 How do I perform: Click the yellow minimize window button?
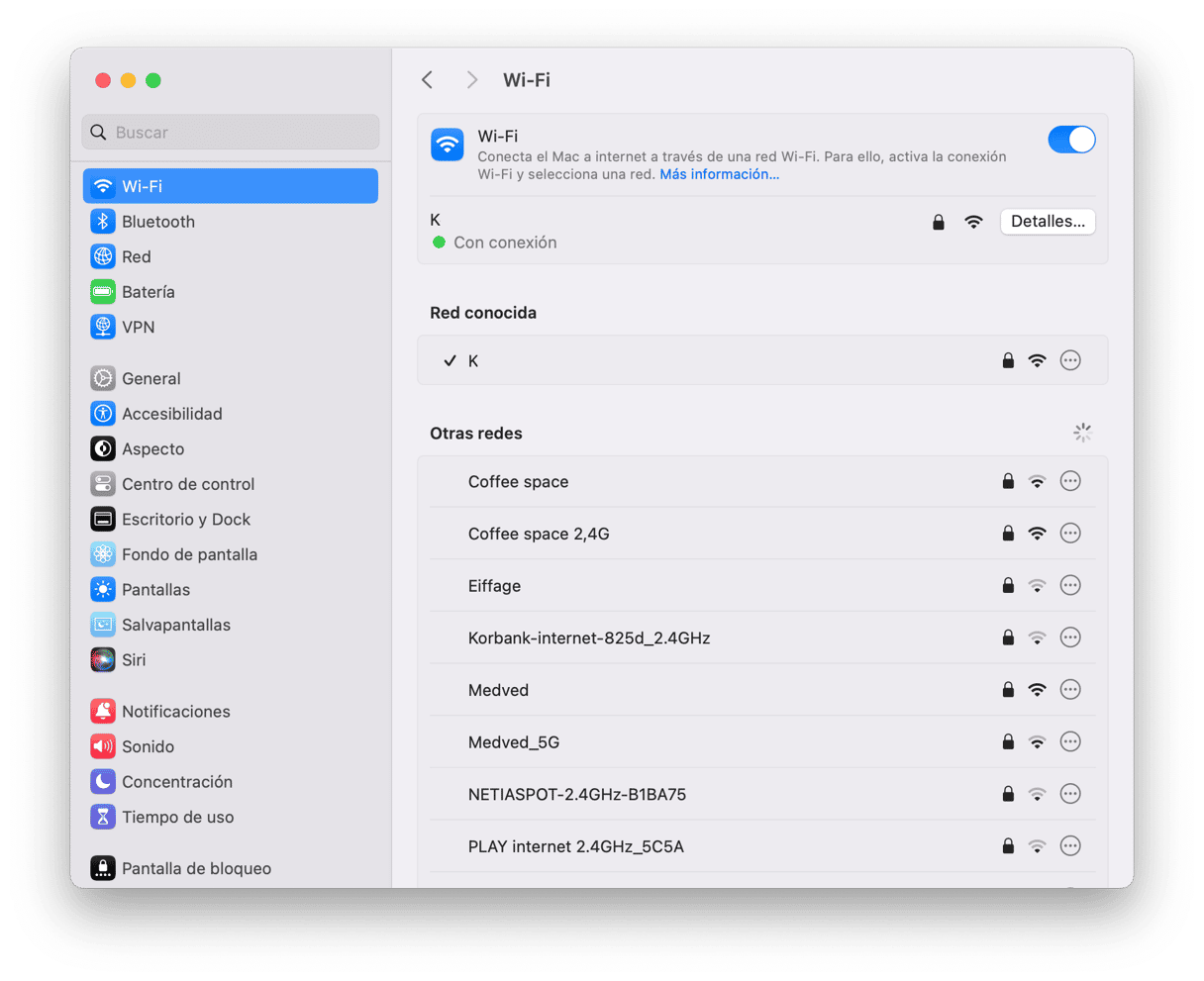(128, 80)
